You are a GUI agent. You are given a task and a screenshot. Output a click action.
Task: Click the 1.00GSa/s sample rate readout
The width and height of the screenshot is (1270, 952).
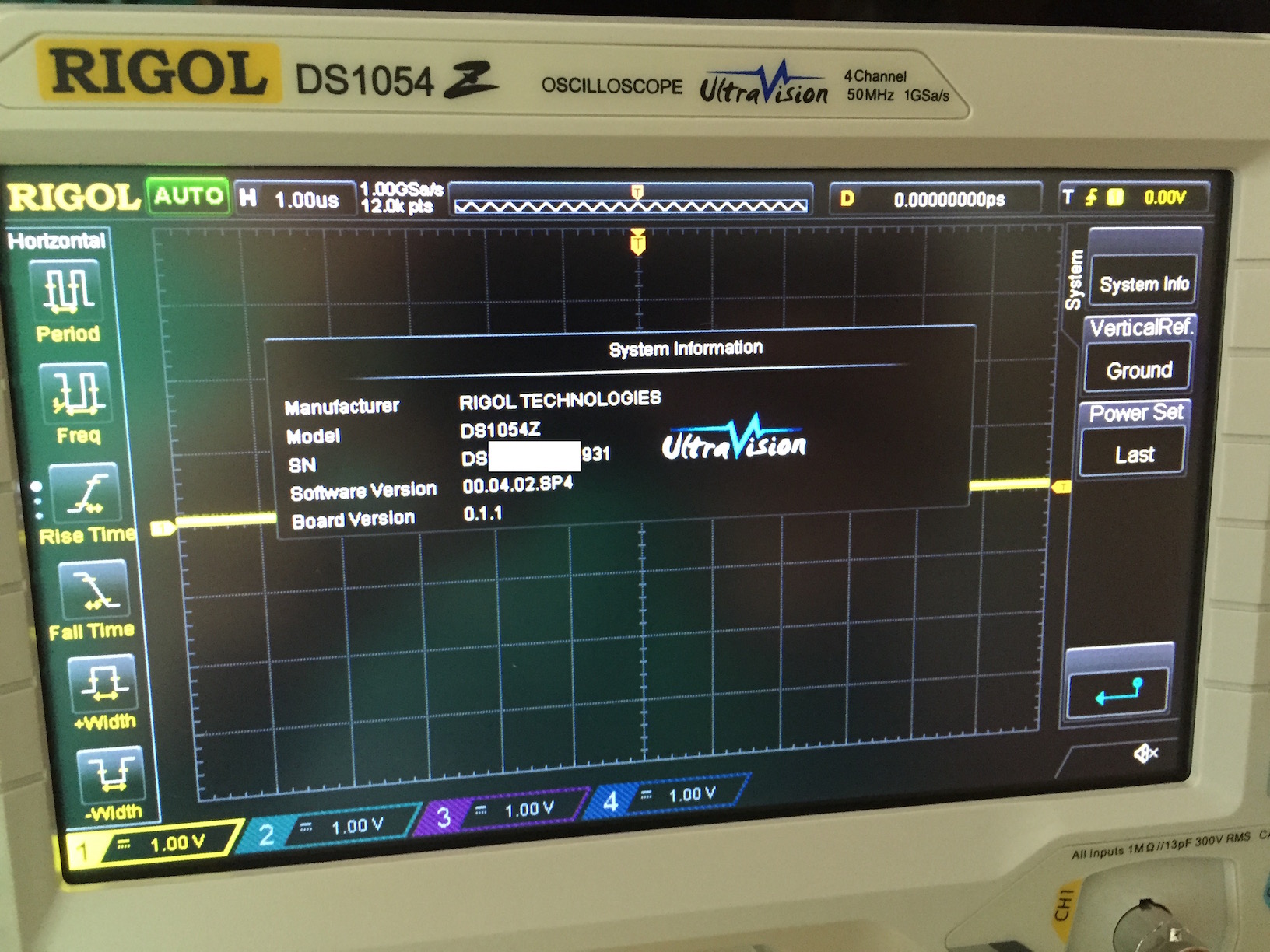pos(402,190)
